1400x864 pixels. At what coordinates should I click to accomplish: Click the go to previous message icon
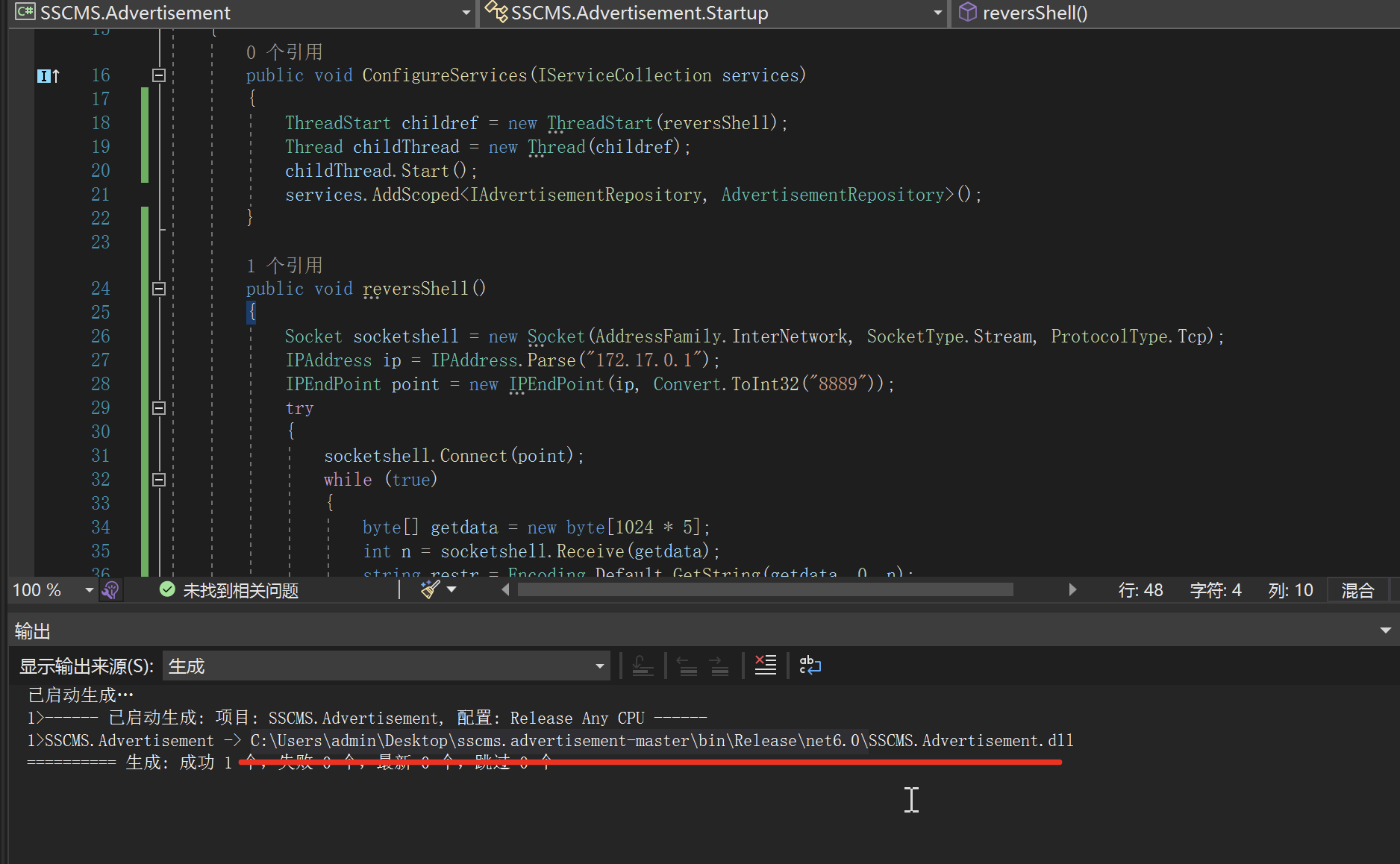pyautogui.click(x=687, y=666)
